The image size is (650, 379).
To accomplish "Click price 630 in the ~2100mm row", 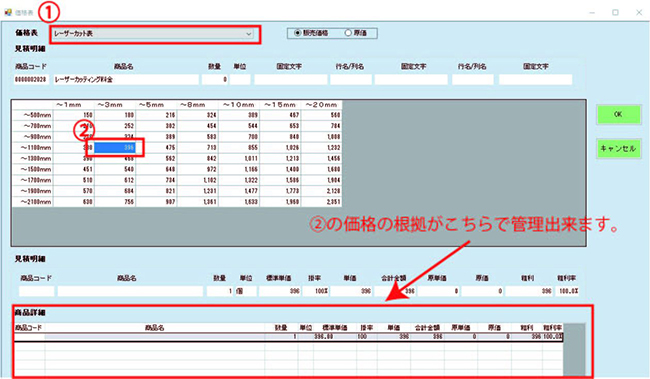I will point(74,202).
